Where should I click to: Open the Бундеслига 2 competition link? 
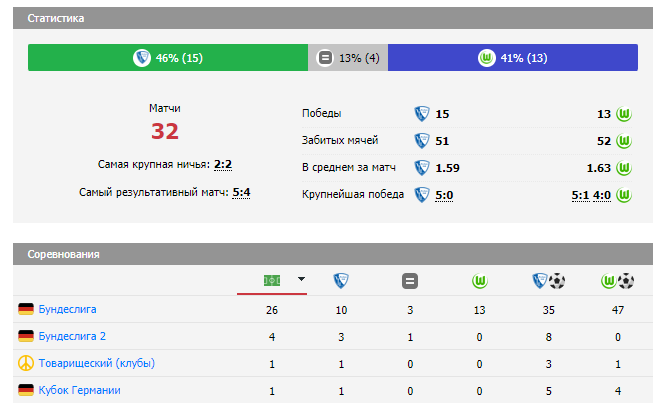[x=72, y=336]
